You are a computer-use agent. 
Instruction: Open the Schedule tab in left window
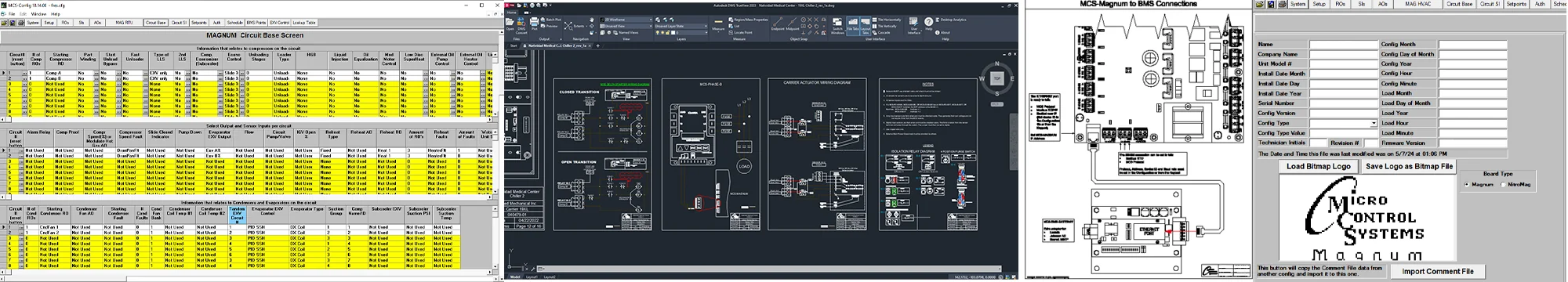[234, 23]
